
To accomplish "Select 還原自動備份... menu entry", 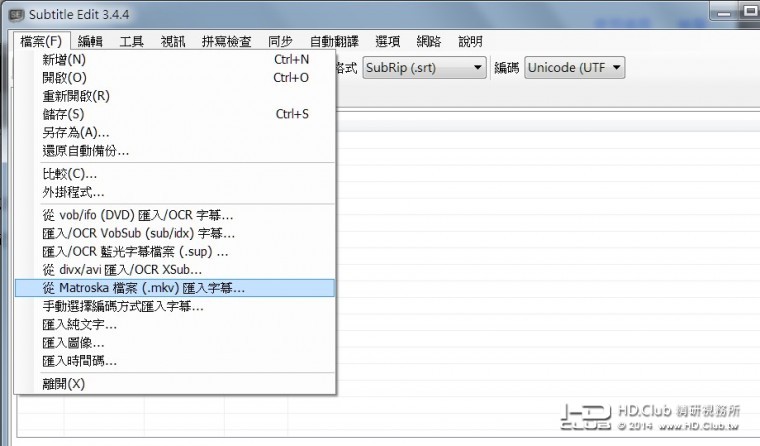I will click(175, 151).
